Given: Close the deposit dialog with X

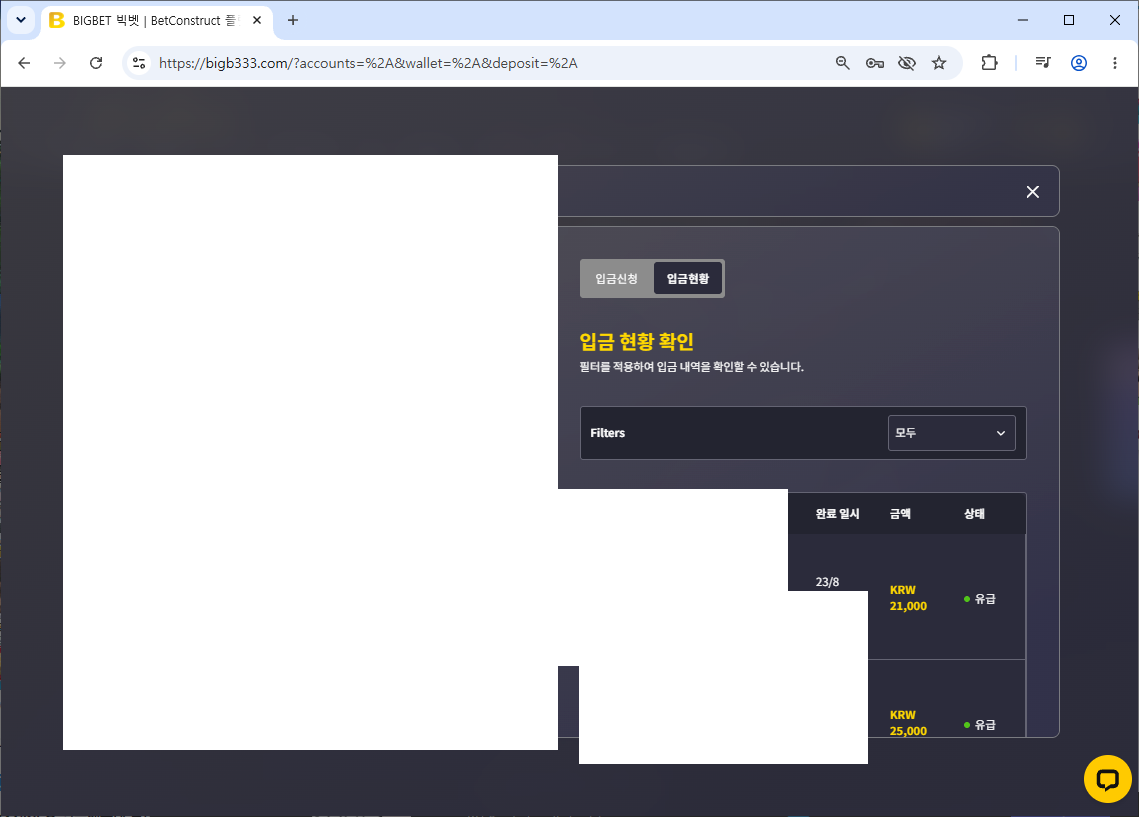Looking at the screenshot, I should (x=1032, y=192).
